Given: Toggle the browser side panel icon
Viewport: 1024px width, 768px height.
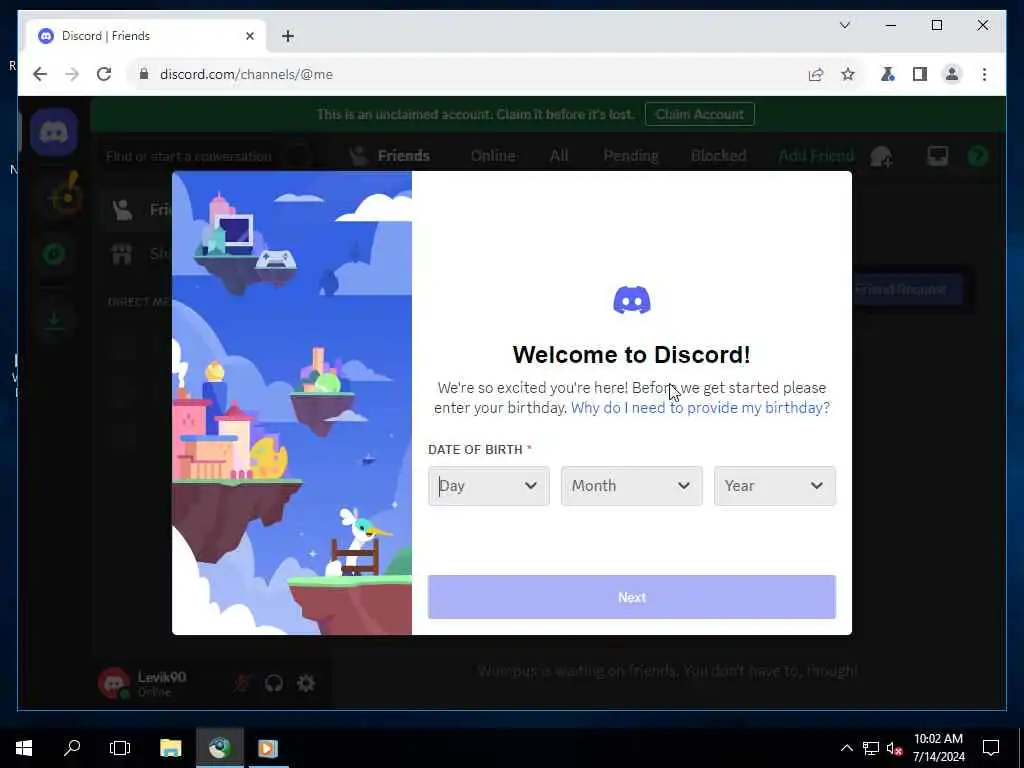Looking at the screenshot, I should point(920,74).
